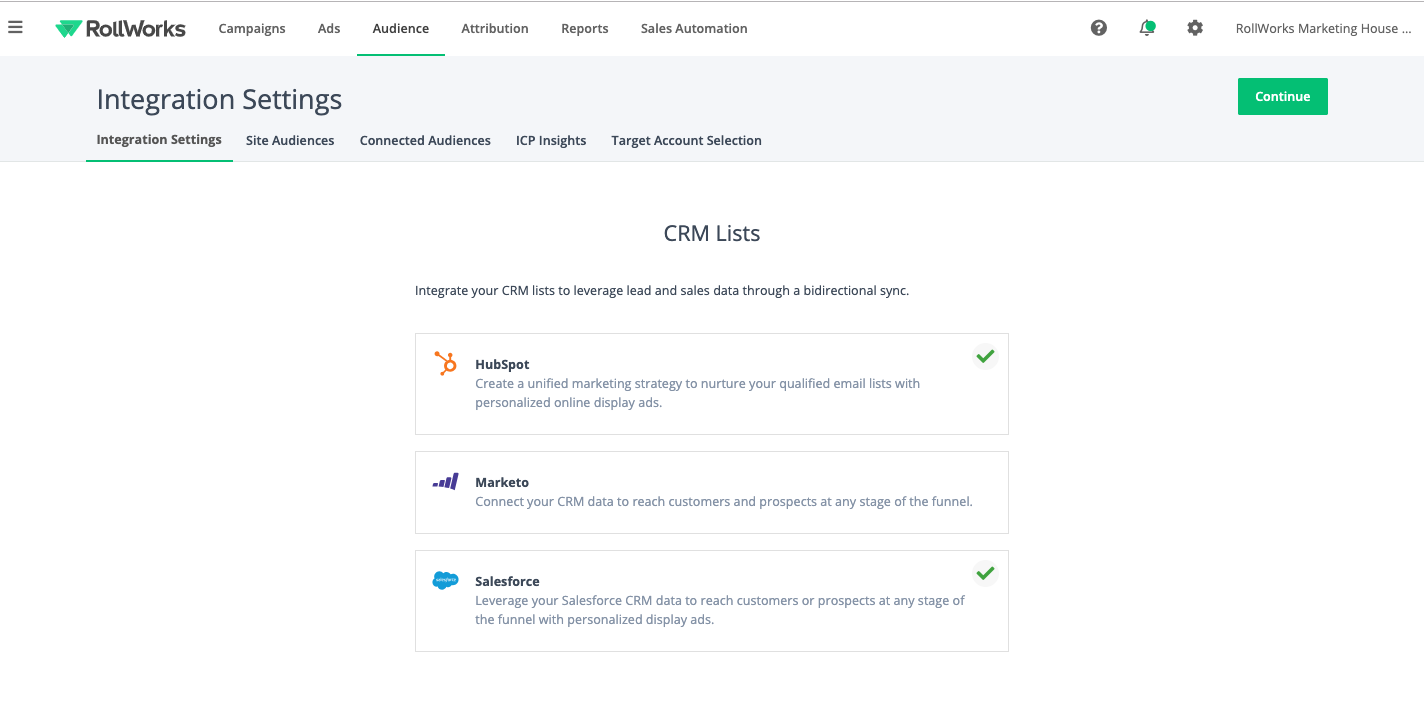
Task: Toggle the Salesforce connected checkmark
Action: (985, 573)
